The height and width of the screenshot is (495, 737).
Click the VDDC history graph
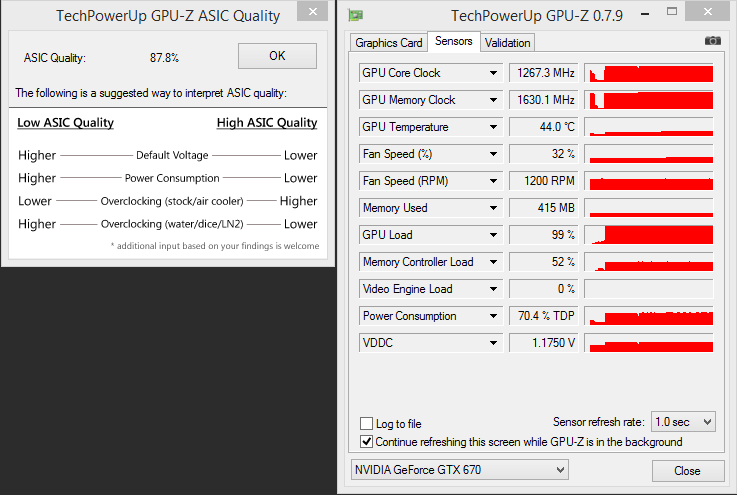click(x=649, y=343)
